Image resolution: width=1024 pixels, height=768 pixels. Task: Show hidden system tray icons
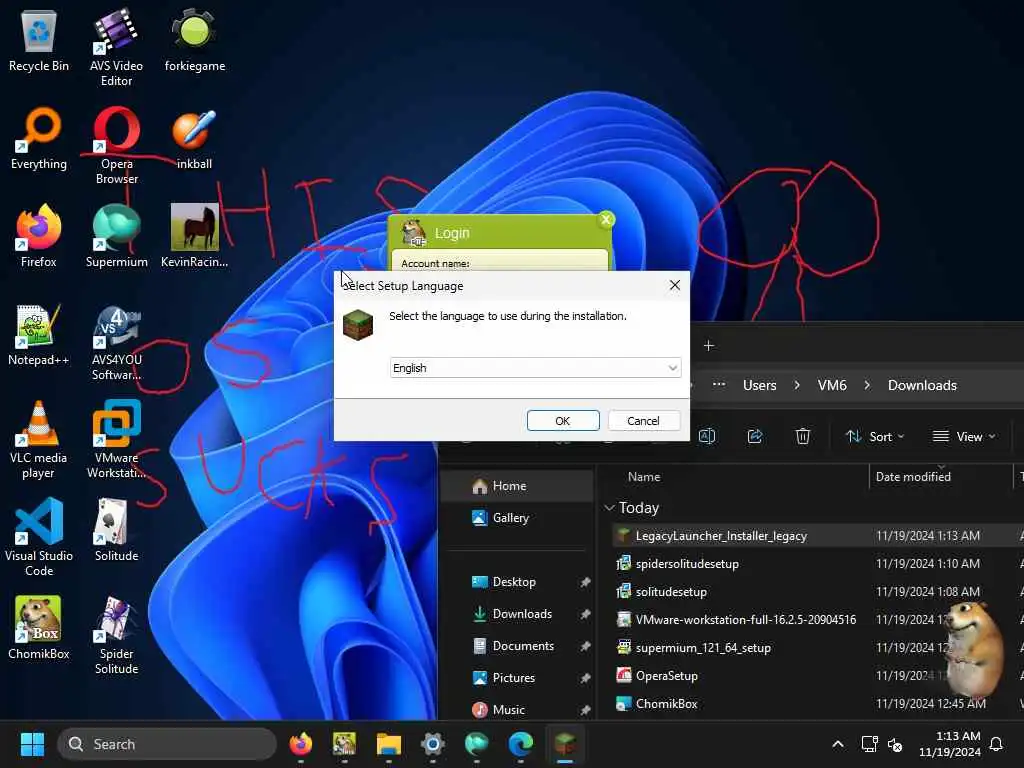(838, 744)
